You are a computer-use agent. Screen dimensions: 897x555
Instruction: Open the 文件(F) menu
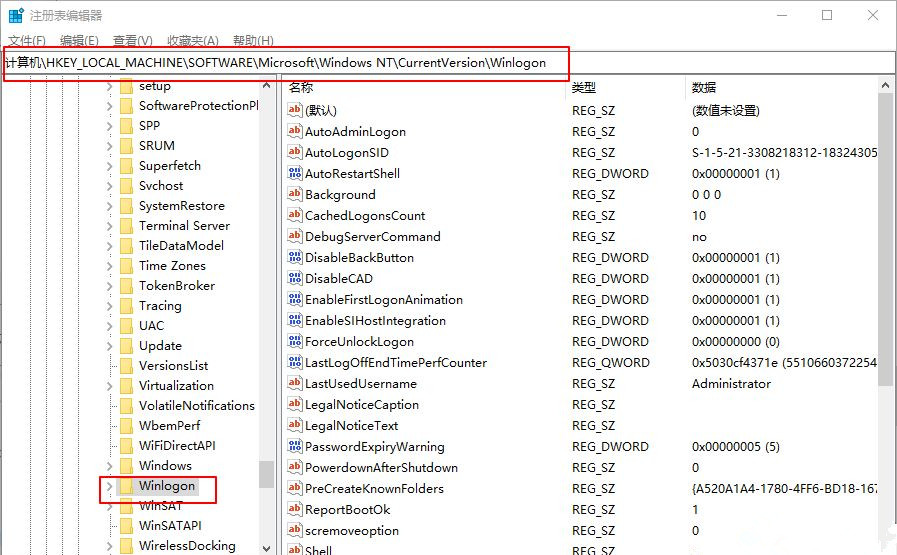coord(27,40)
